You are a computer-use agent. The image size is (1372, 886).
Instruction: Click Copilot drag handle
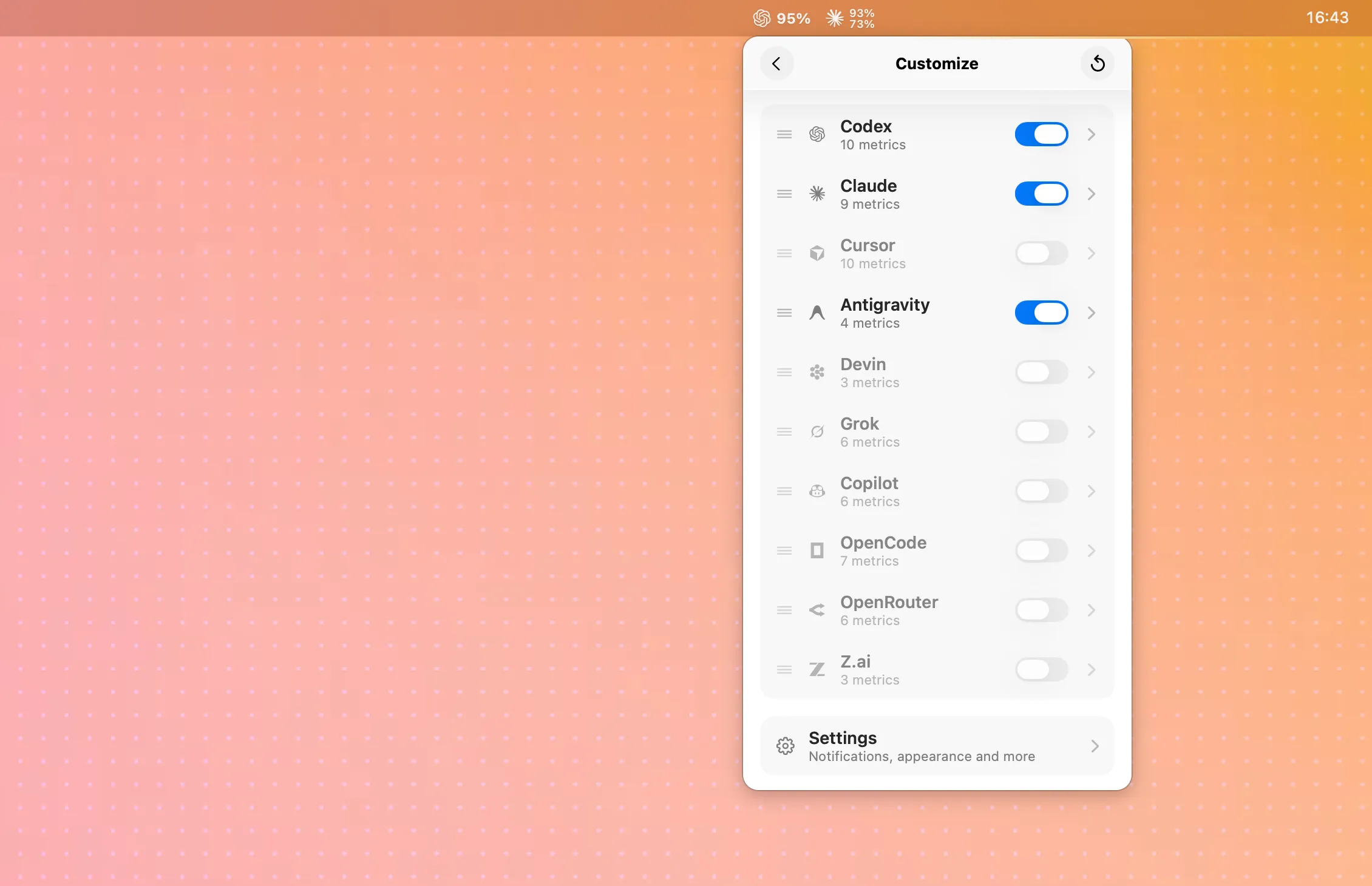click(x=784, y=491)
